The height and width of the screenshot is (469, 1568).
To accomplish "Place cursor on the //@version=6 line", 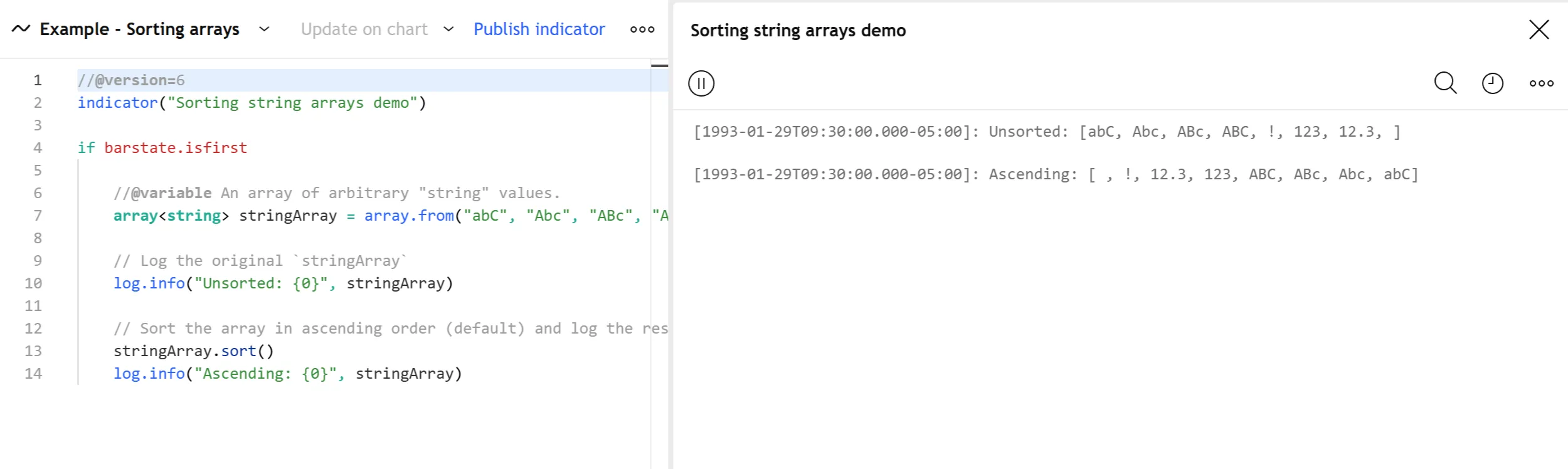I will pyautogui.click(x=131, y=80).
